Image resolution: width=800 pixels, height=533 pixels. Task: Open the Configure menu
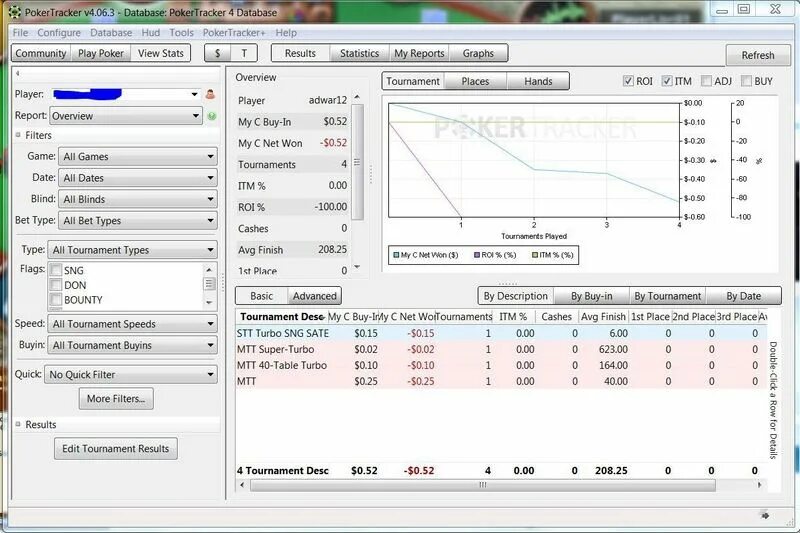pyautogui.click(x=59, y=33)
